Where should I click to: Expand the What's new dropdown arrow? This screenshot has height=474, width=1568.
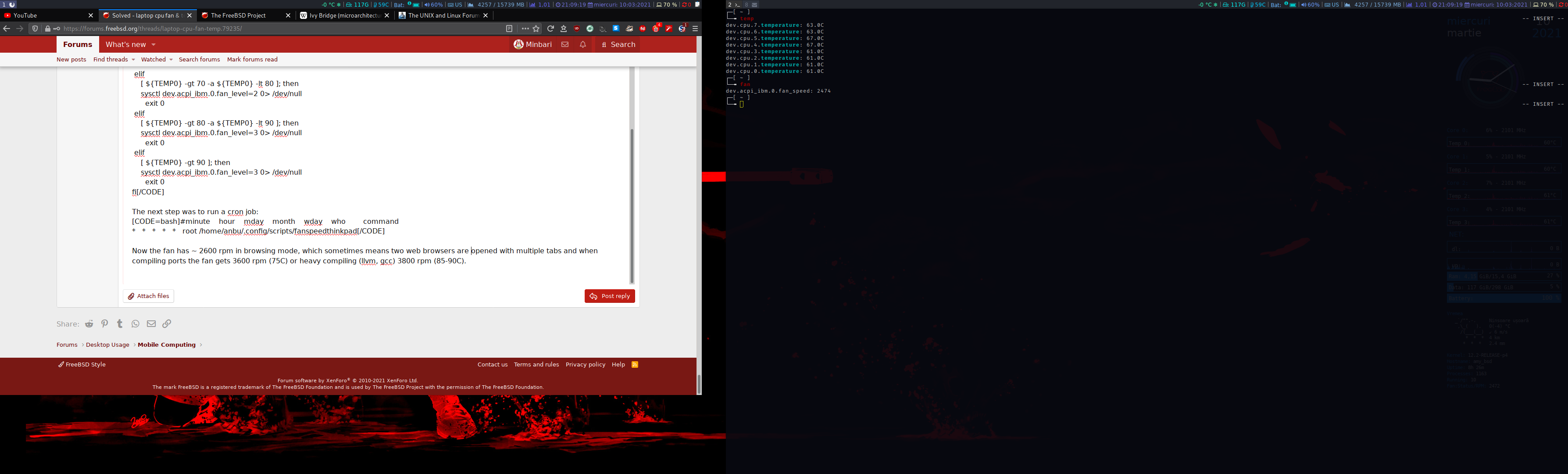coord(154,44)
